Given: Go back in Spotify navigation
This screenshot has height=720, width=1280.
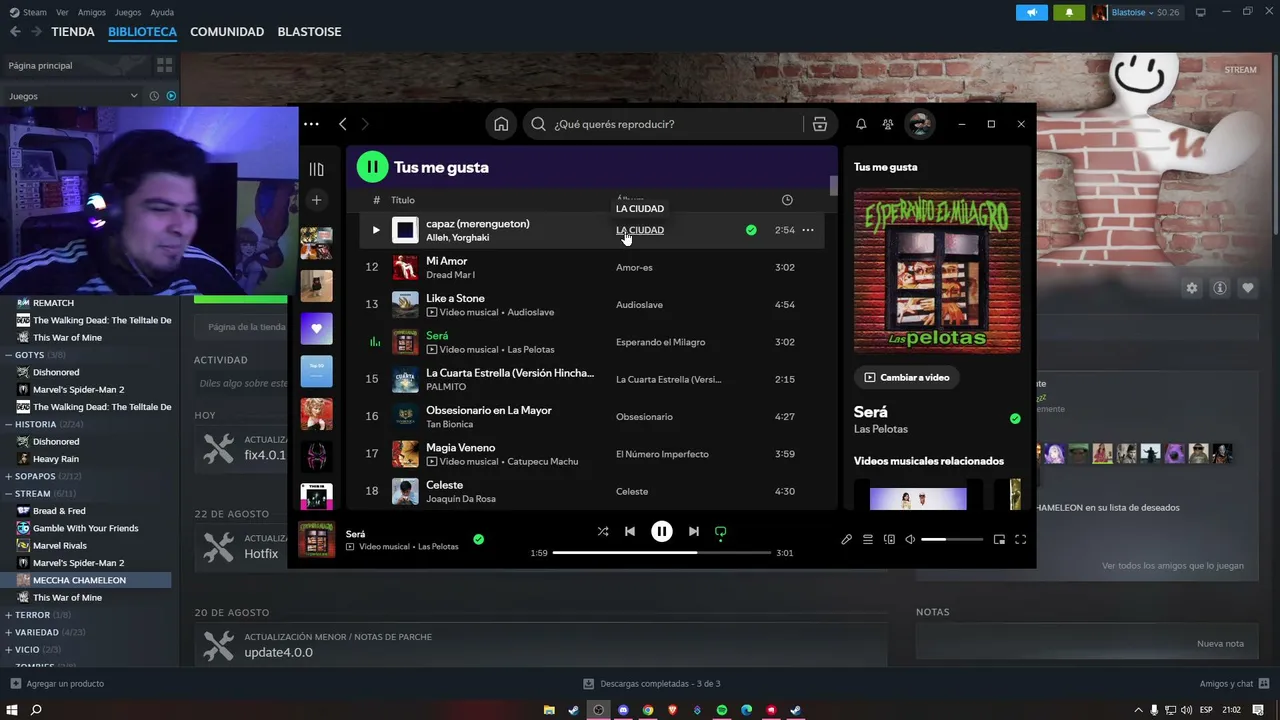Looking at the screenshot, I should pyautogui.click(x=343, y=124).
